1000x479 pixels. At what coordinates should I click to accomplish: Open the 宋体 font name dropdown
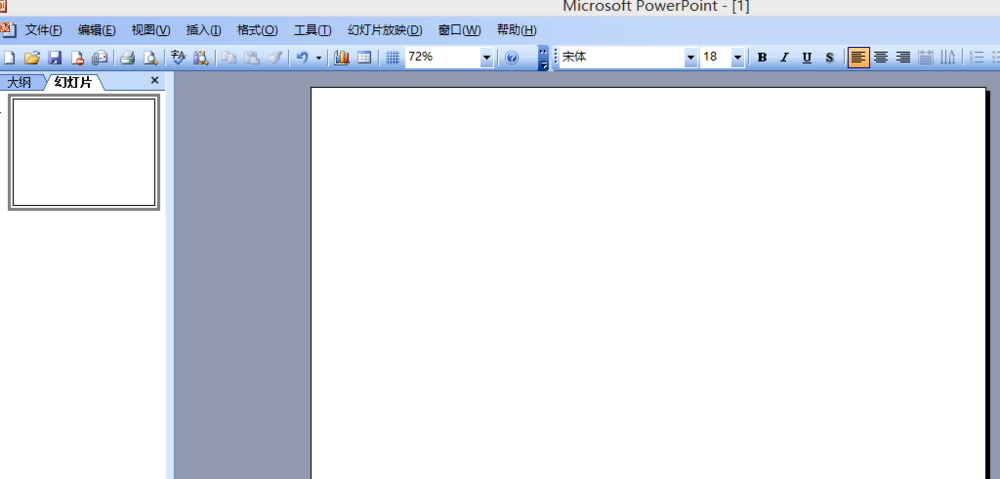690,58
